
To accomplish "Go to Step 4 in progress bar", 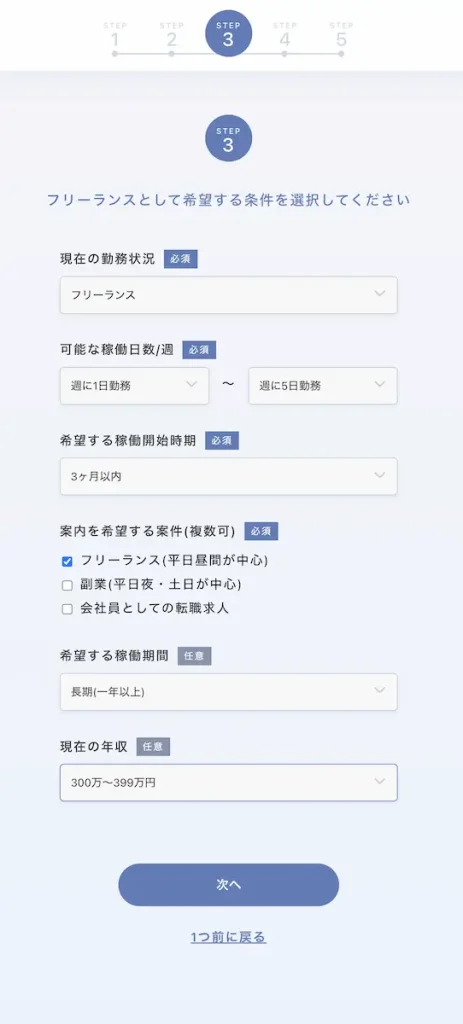I will 284,37.
